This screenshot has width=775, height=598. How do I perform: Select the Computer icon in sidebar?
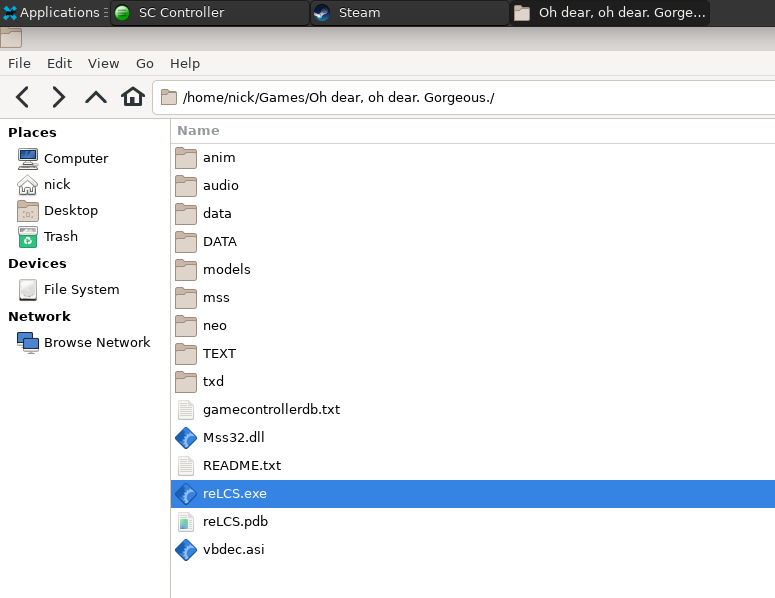pos(28,159)
